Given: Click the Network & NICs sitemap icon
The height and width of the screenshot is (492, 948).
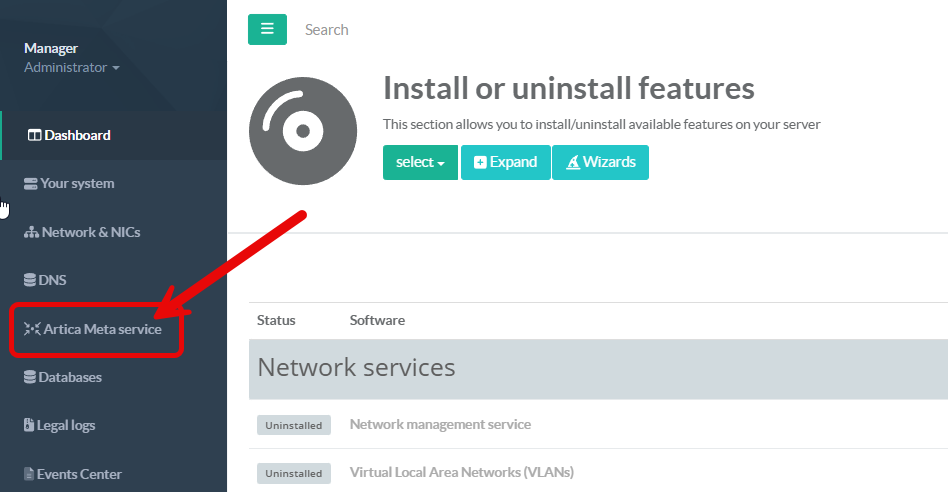Looking at the screenshot, I should pyautogui.click(x=31, y=233).
